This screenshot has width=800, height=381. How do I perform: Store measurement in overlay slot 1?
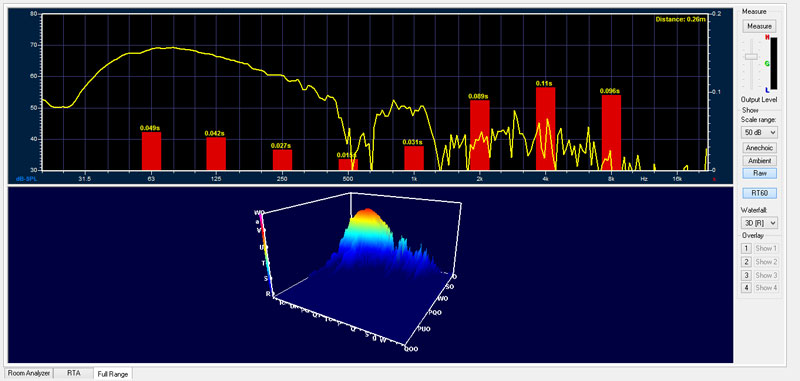point(746,248)
